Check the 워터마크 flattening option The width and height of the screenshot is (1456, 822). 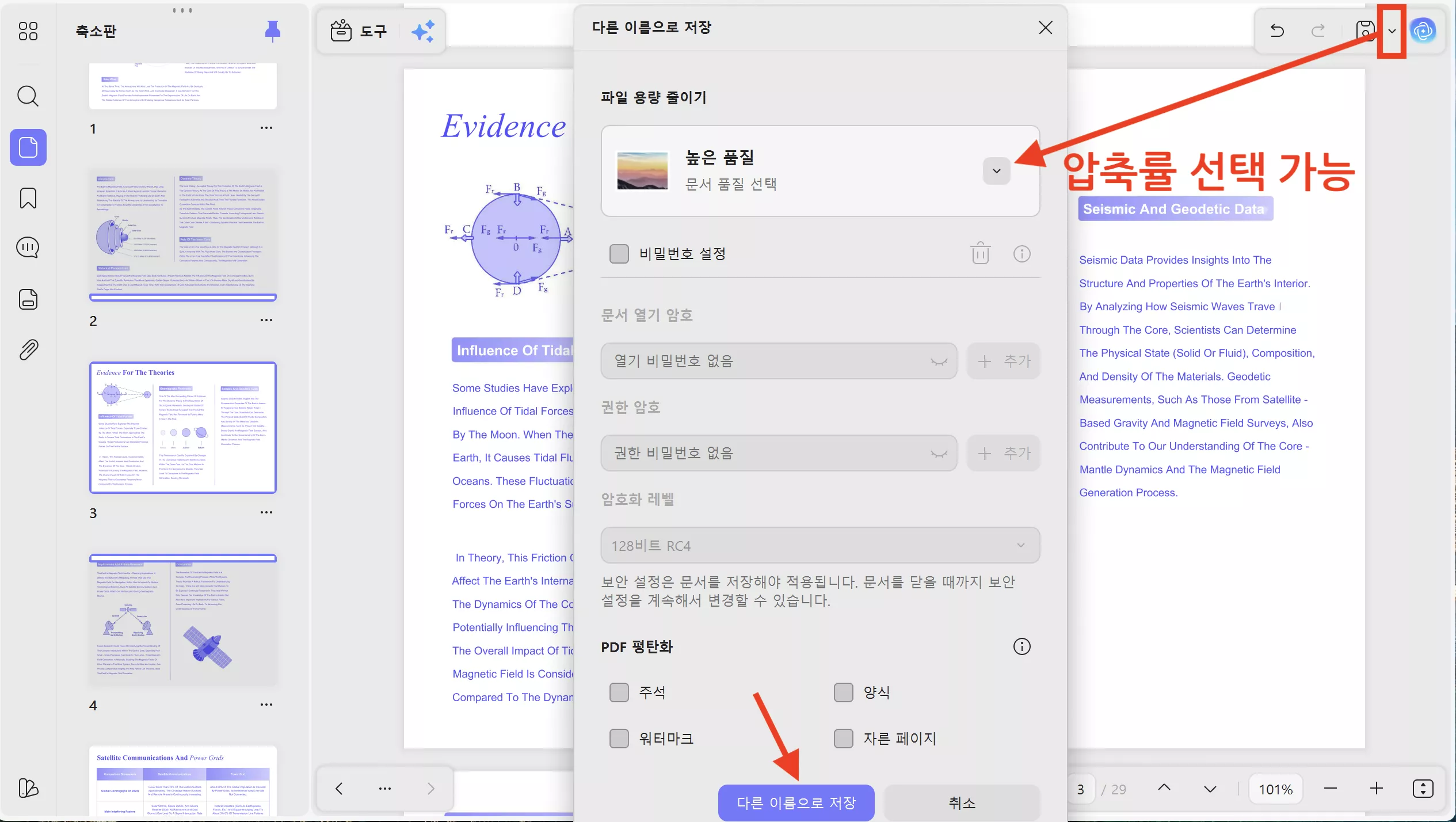(x=619, y=738)
